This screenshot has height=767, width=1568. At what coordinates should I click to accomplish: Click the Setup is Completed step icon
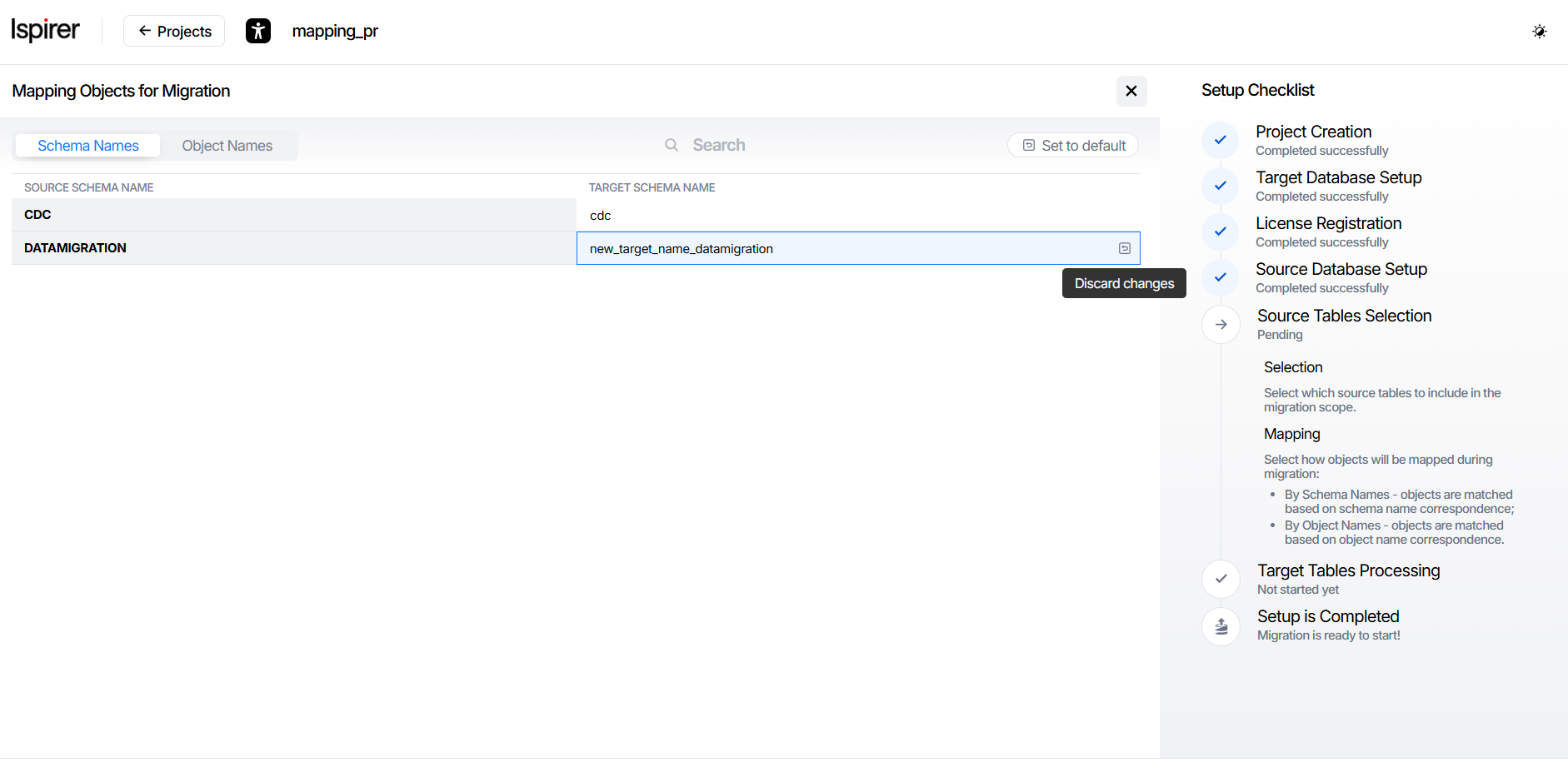click(1221, 625)
